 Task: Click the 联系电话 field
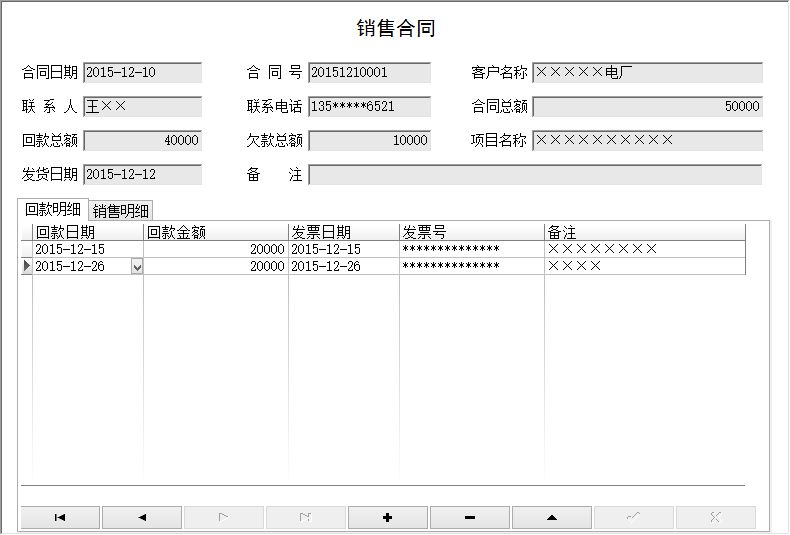tap(369, 106)
